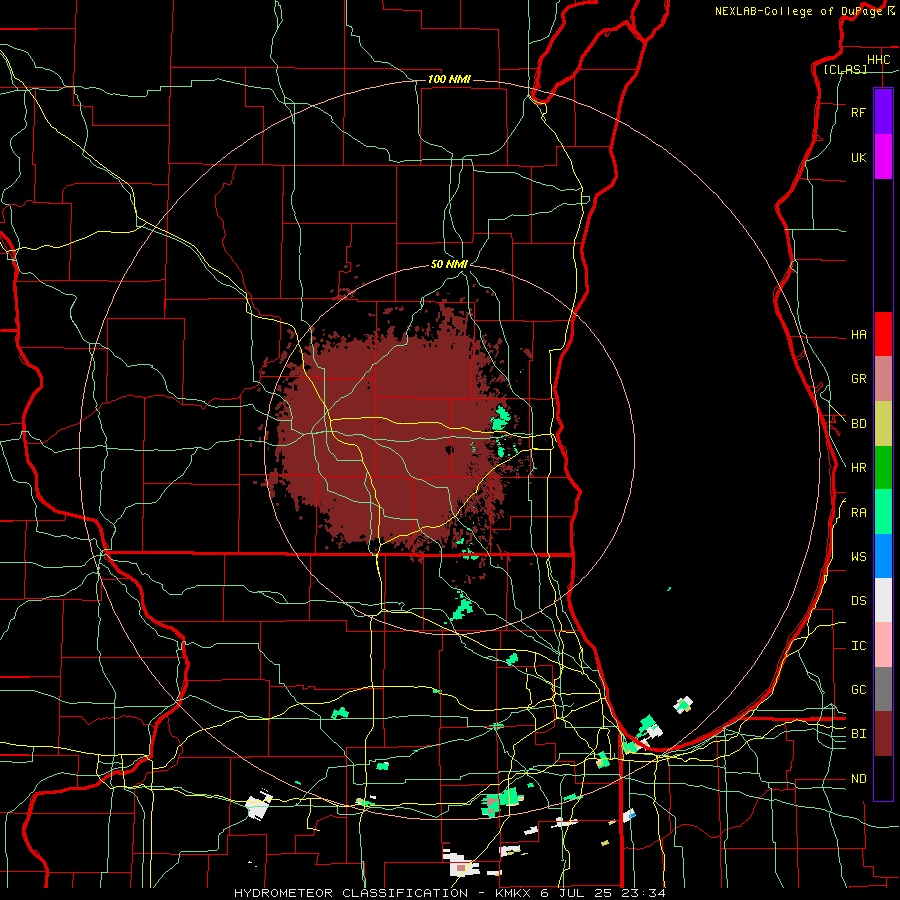
Task: Select the "DS" legend label
Action: [x=858, y=601]
